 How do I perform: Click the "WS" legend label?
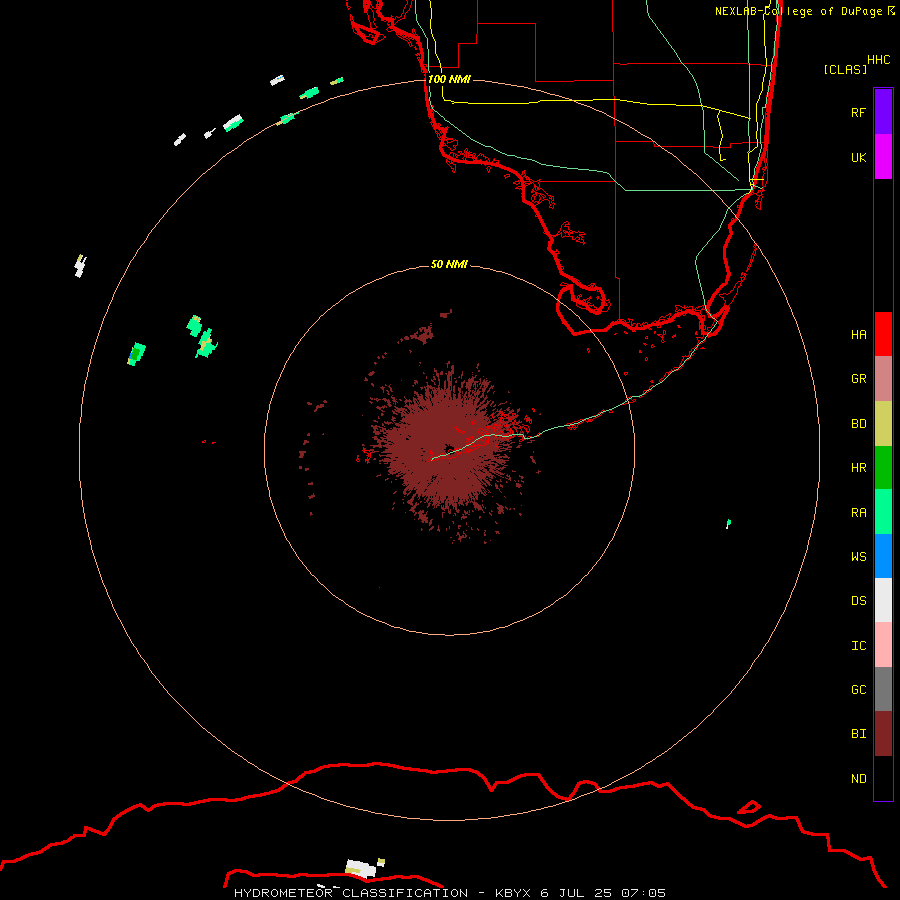coord(858,556)
